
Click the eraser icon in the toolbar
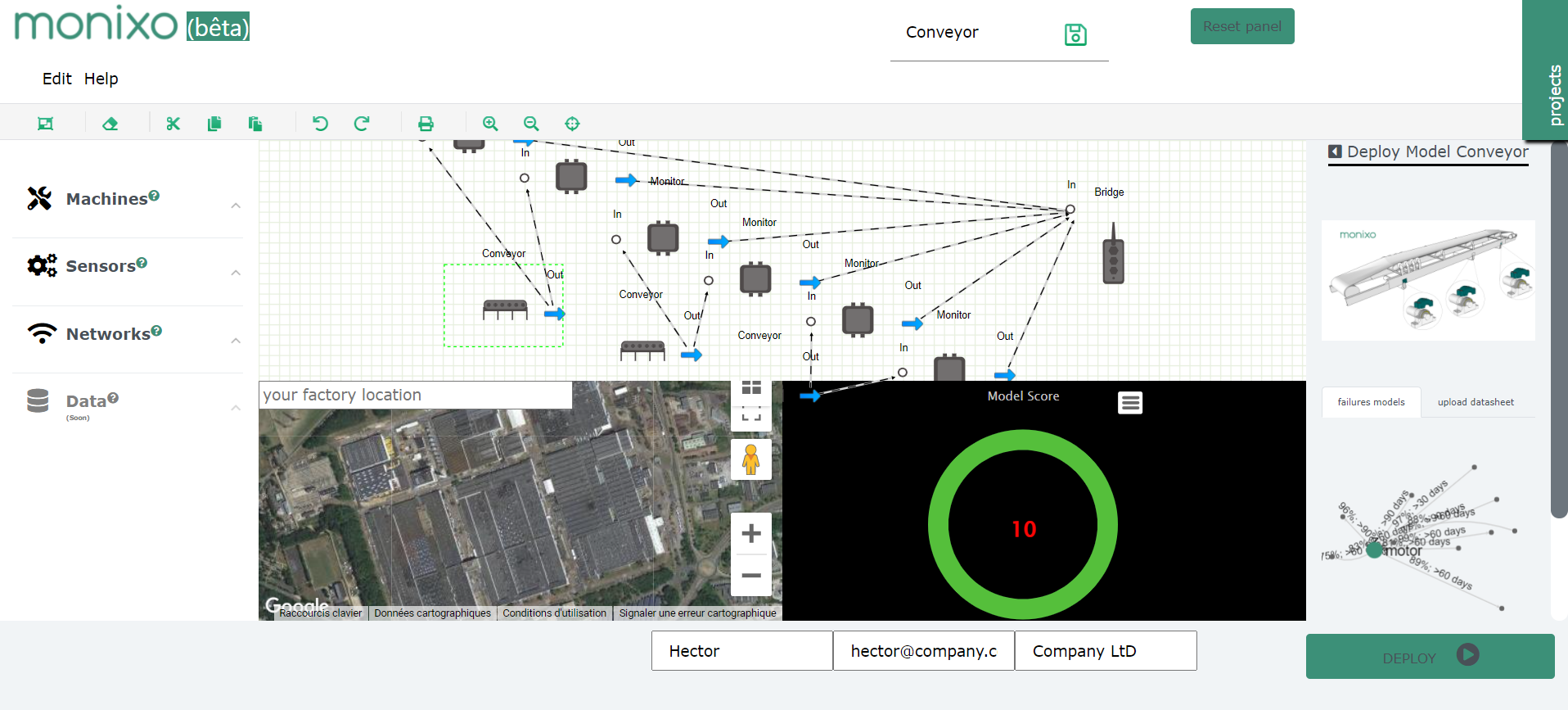pos(110,124)
